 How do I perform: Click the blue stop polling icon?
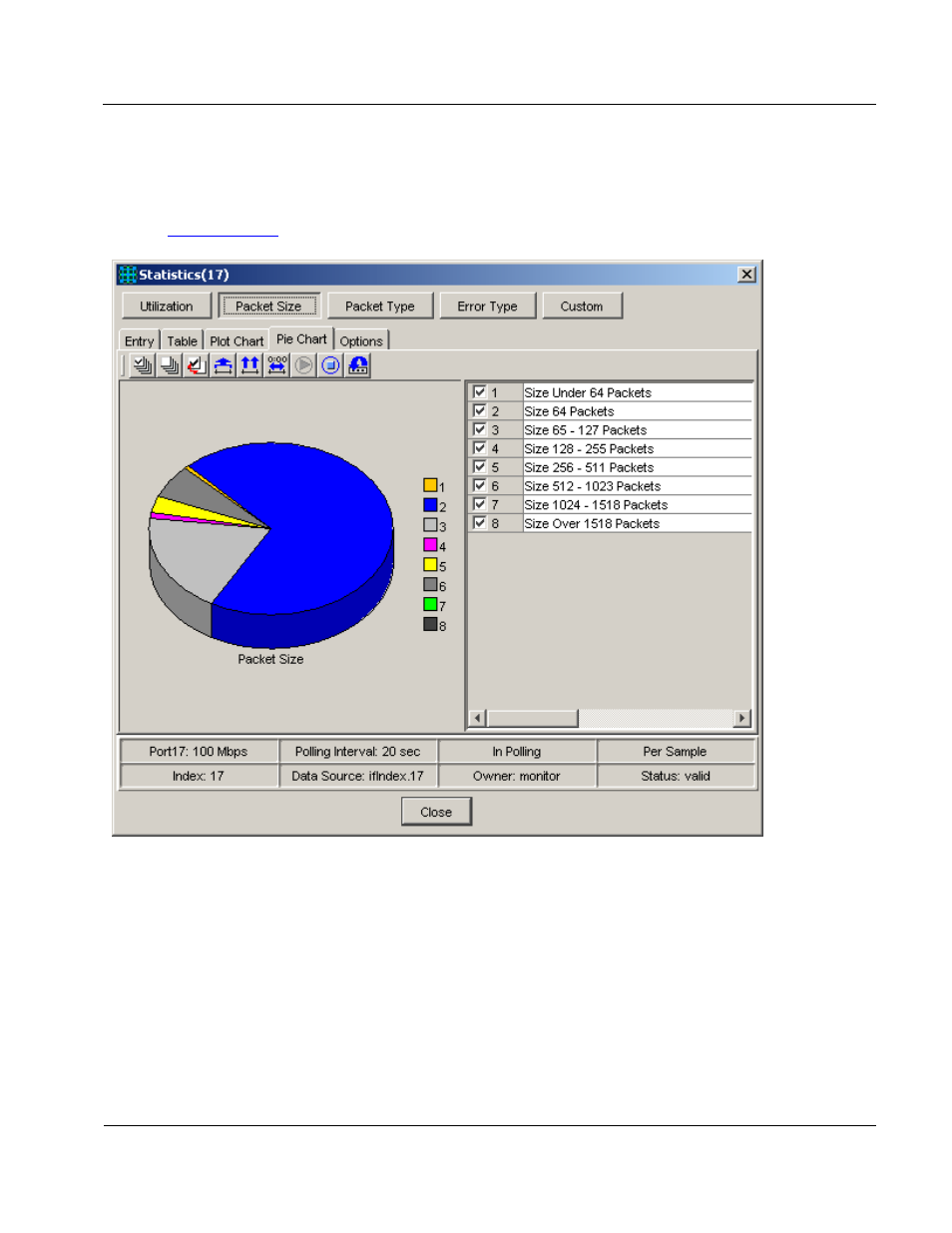(x=331, y=365)
